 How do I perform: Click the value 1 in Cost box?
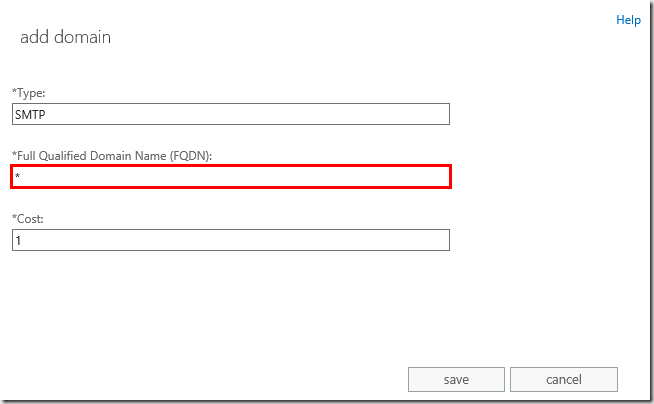point(18,241)
